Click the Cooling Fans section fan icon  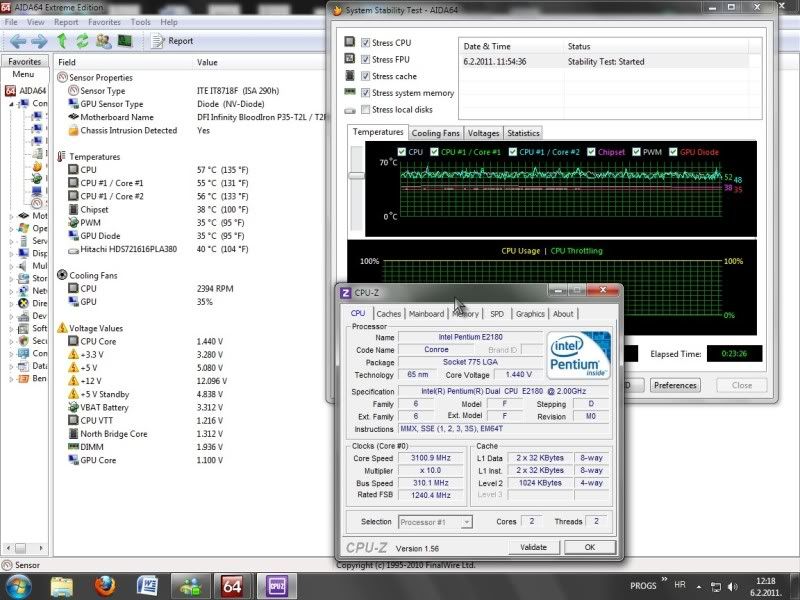[x=62, y=275]
